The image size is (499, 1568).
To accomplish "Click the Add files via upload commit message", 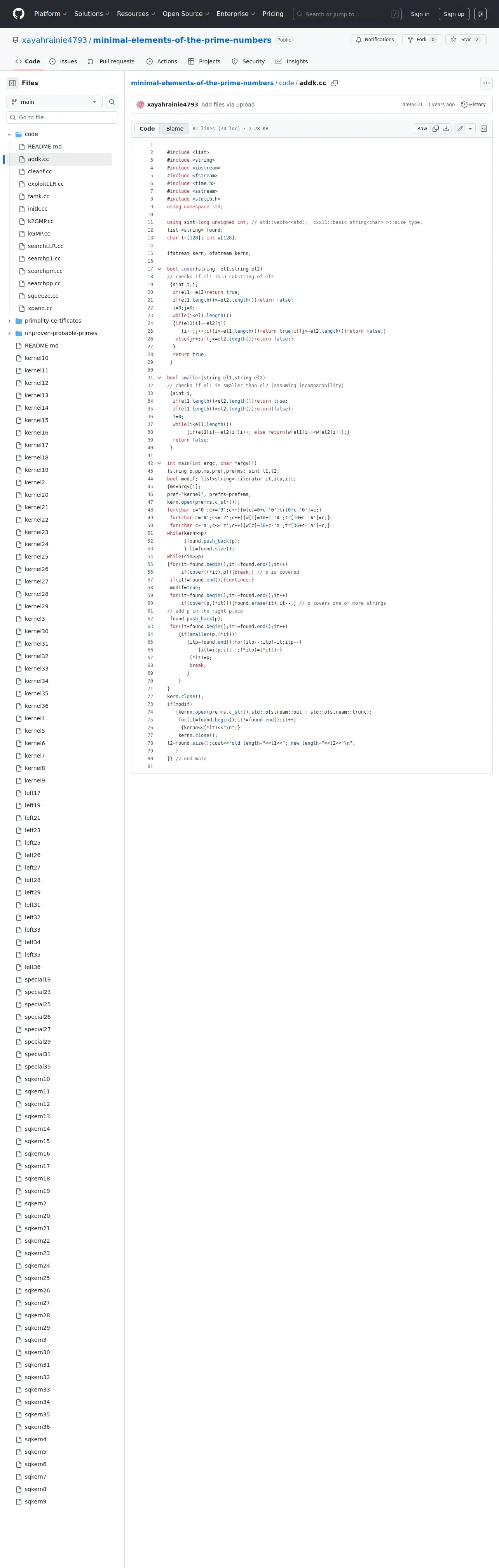I will 228,105.
